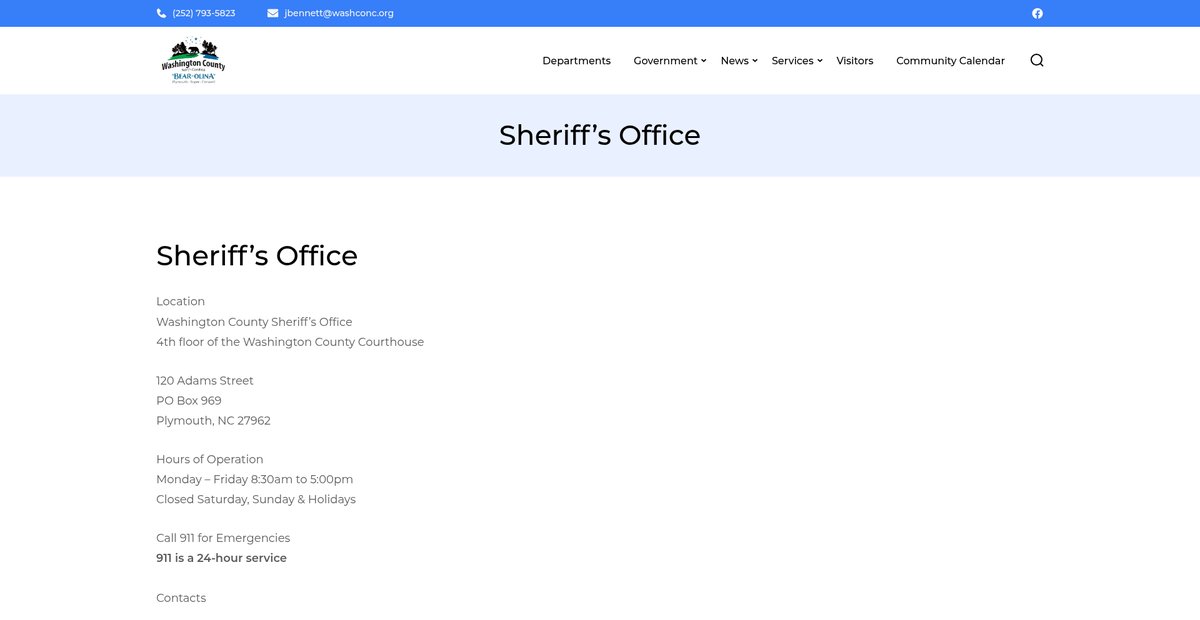The width and height of the screenshot is (1200, 620).
Task: Click 'Plymouth, NC 27962' text
Action: tap(213, 421)
